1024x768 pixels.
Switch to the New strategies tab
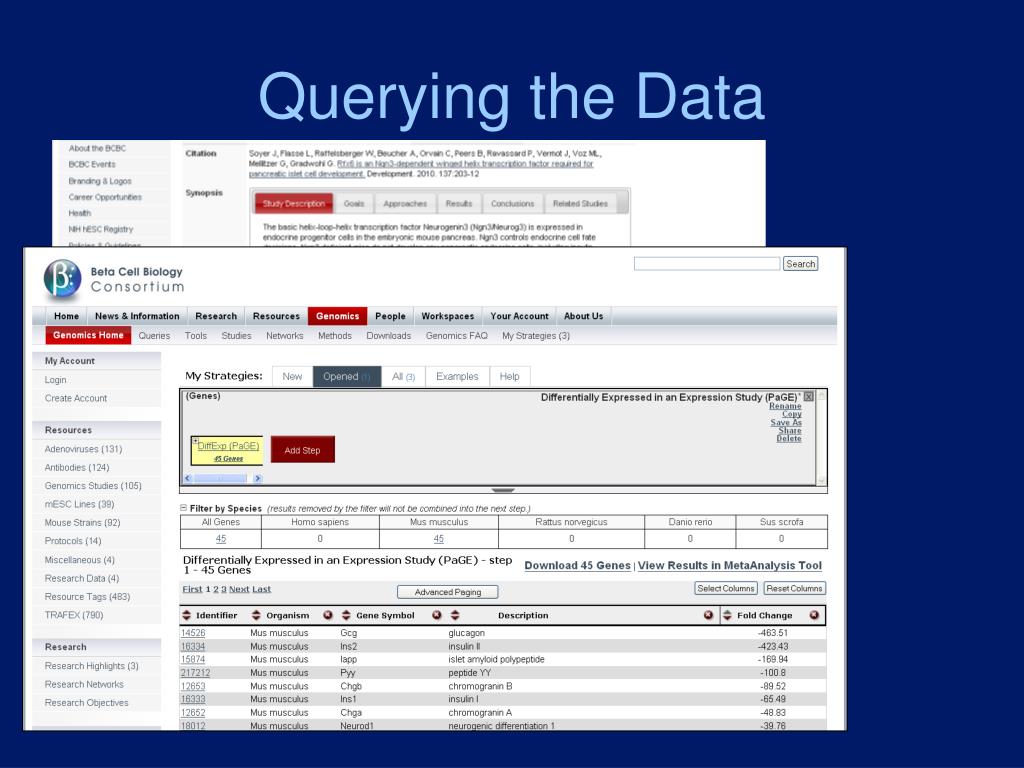tap(292, 376)
